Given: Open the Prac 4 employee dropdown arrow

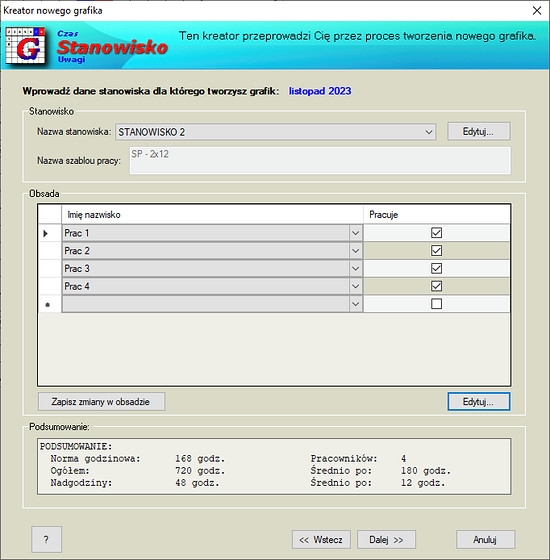Looking at the screenshot, I should (355, 286).
